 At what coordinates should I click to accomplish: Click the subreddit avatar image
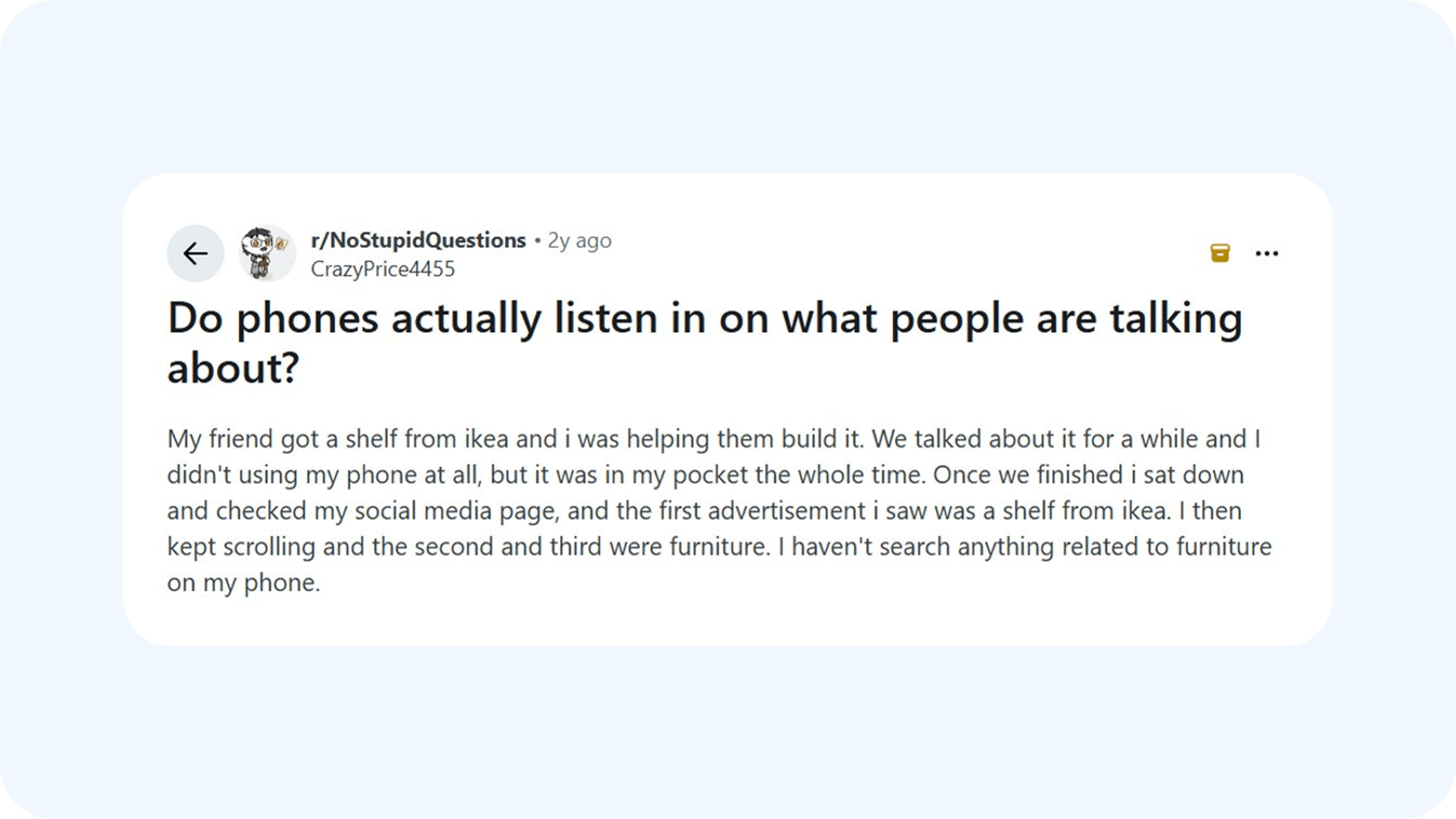pyautogui.click(x=266, y=254)
